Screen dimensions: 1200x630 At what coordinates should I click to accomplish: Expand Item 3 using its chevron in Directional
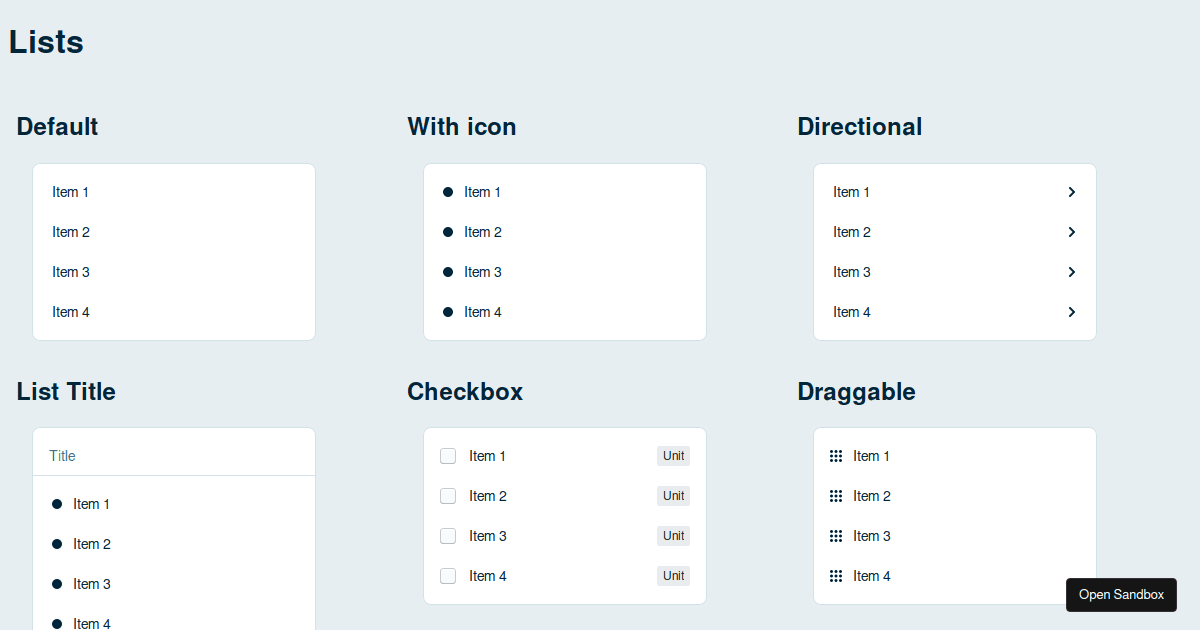(1071, 272)
